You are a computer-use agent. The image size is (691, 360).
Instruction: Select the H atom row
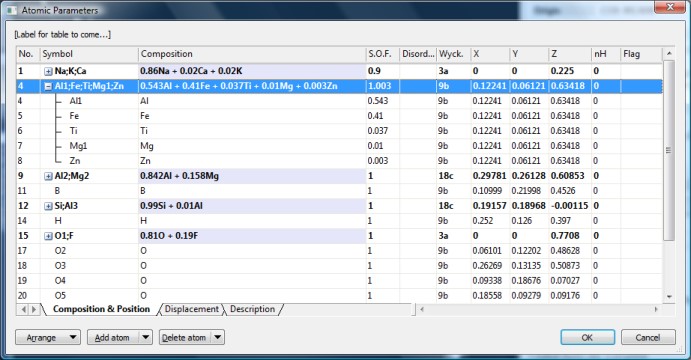[339, 221]
